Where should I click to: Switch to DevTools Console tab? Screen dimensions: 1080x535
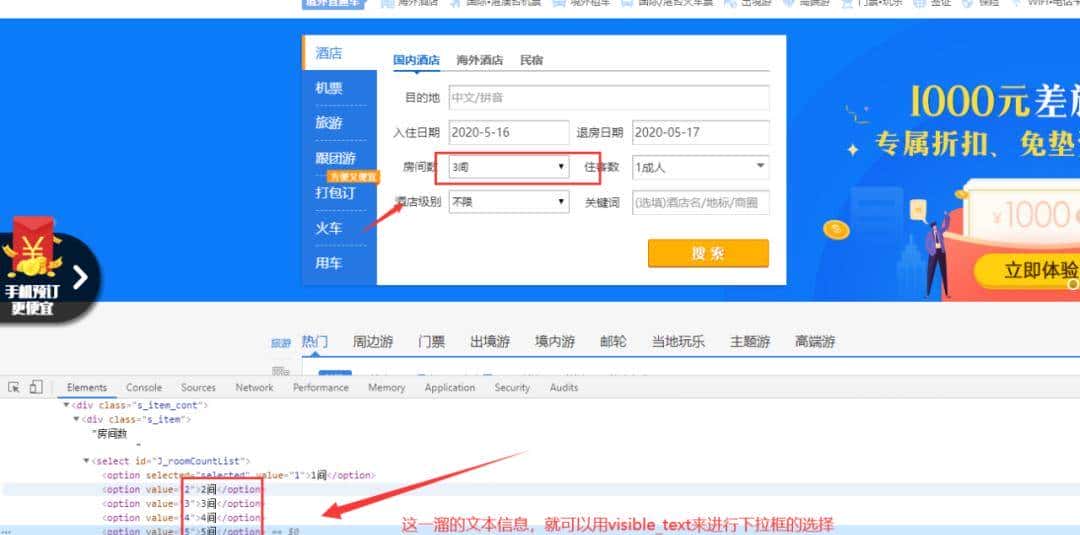144,388
